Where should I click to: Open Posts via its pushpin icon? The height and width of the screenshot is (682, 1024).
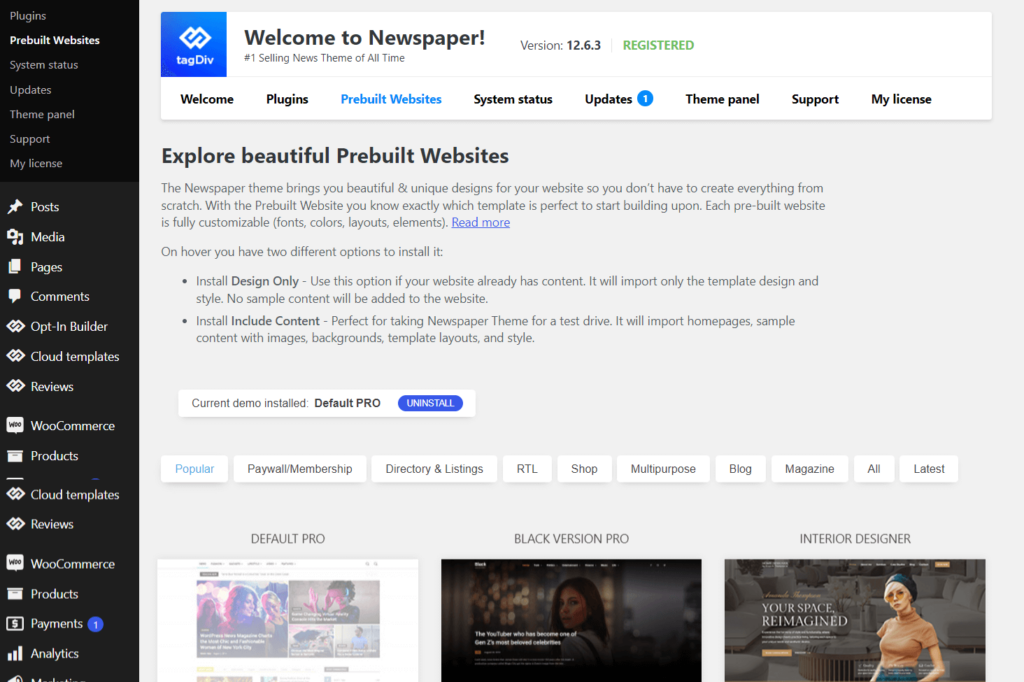(x=15, y=207)
